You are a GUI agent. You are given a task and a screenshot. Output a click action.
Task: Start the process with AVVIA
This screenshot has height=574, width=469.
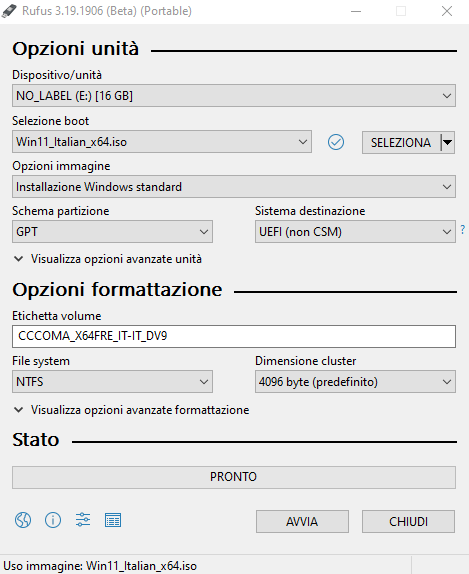click(x=302, y=521)
